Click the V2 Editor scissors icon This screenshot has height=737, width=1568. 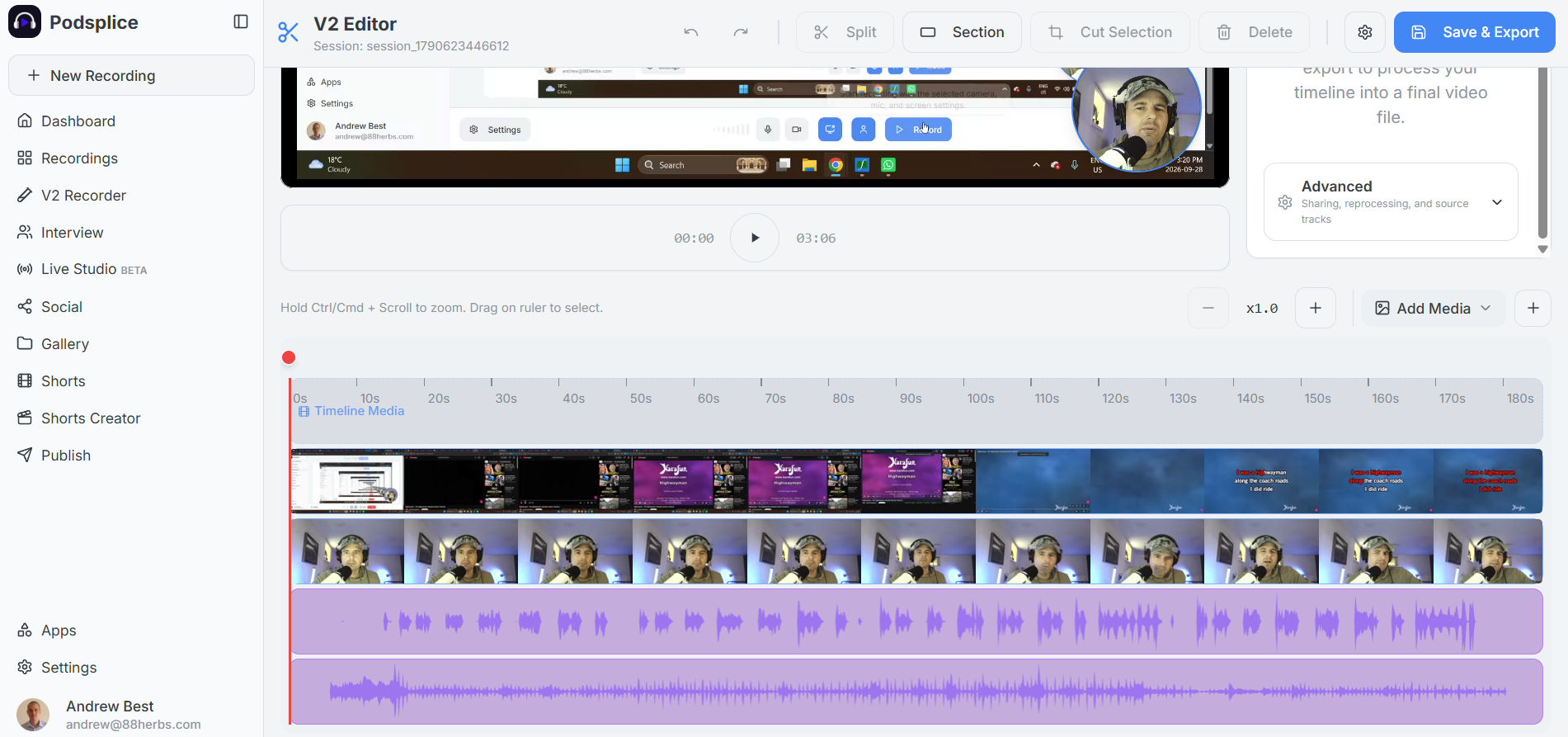pyautogui.click(x=289, y=32)
